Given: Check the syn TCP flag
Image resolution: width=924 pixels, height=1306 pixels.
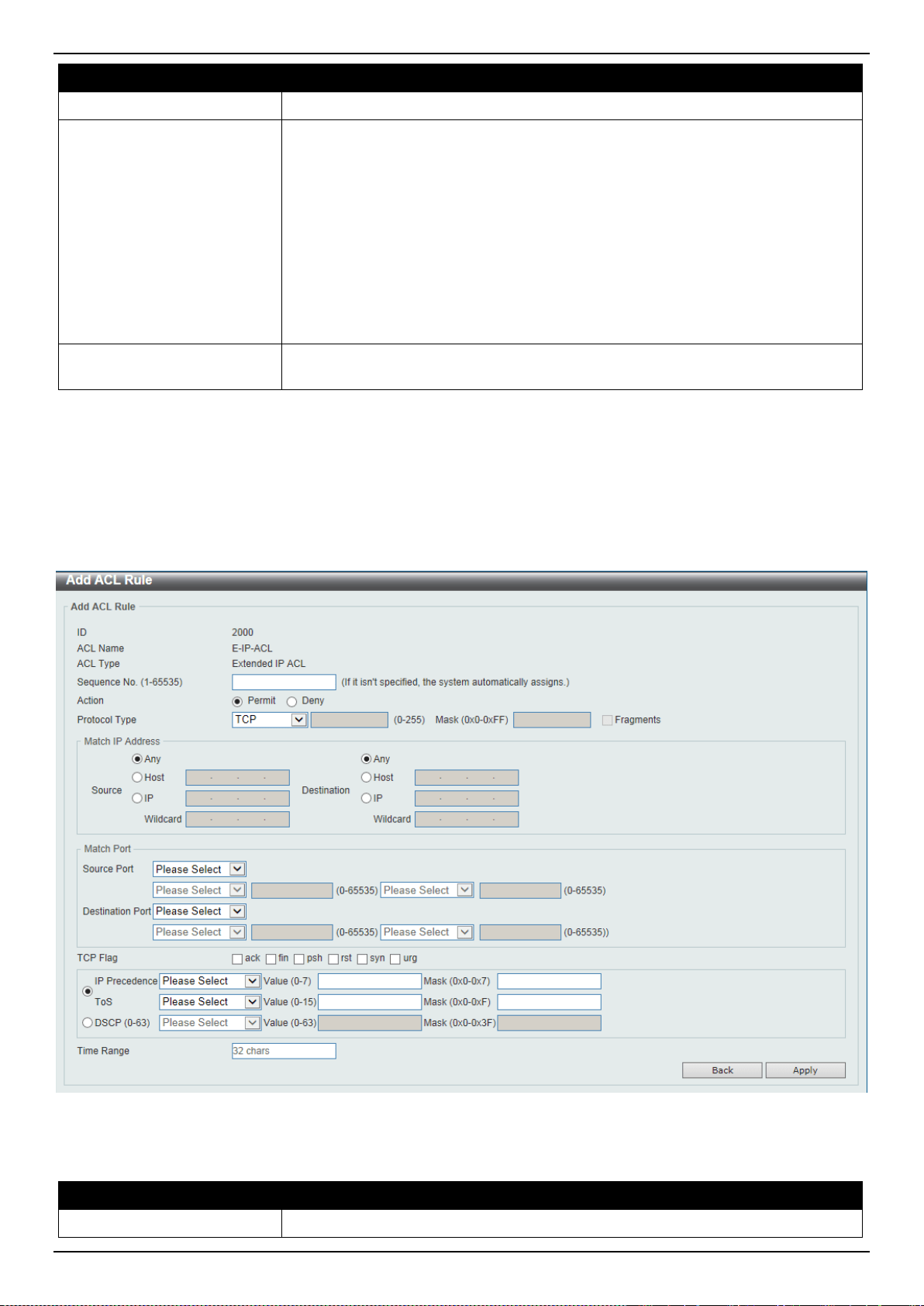Looking at the screenshot, I should click(x=362, y=959).
